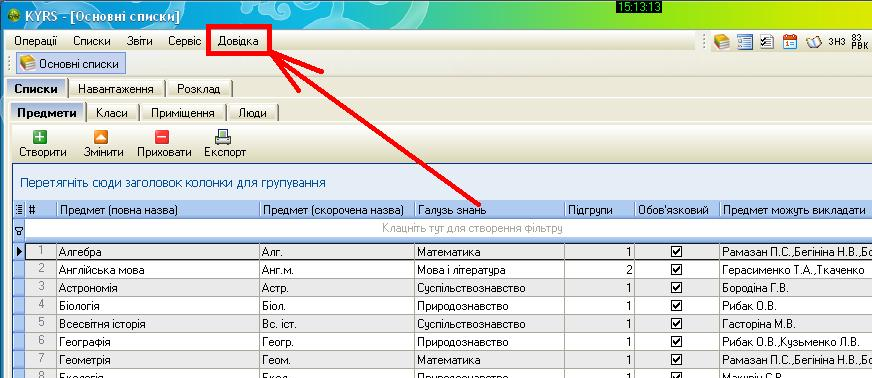Select the Геометрія subject cell

click(x=158, y=360)
